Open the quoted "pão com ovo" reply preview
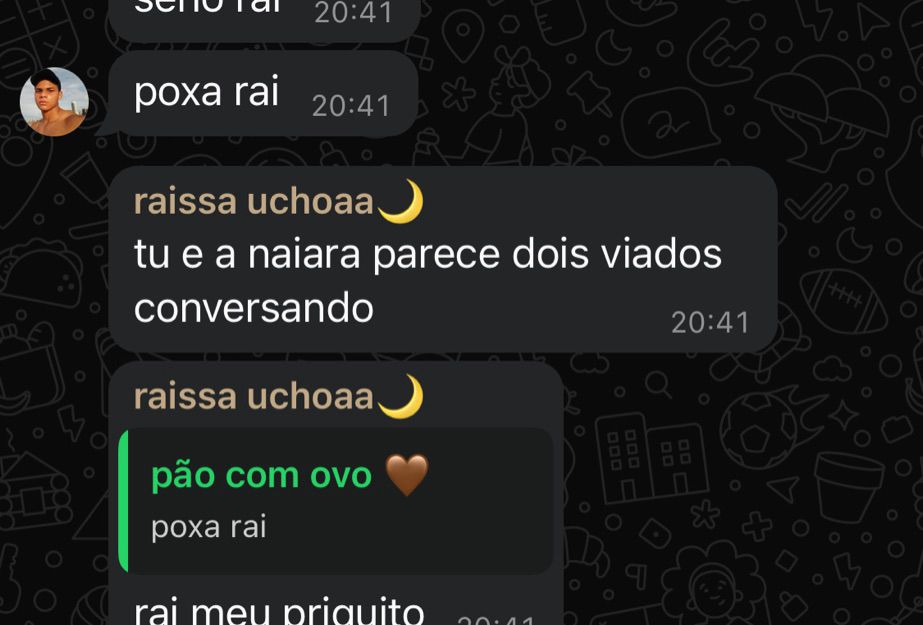This screenshot has width=923, height=625. [336, 501]
